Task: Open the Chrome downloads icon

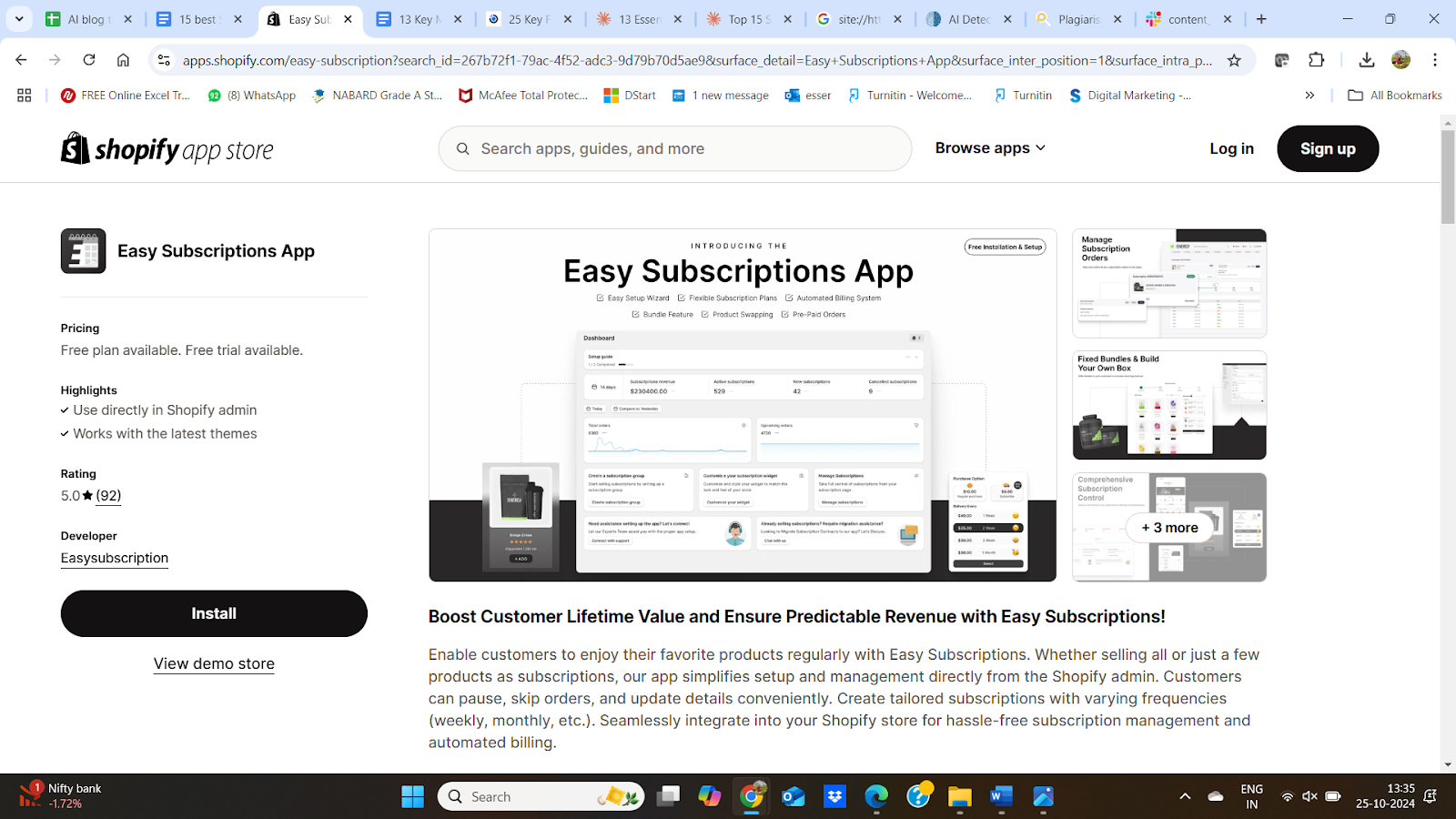Action: pyautogui.click(x=1367, y=60)
